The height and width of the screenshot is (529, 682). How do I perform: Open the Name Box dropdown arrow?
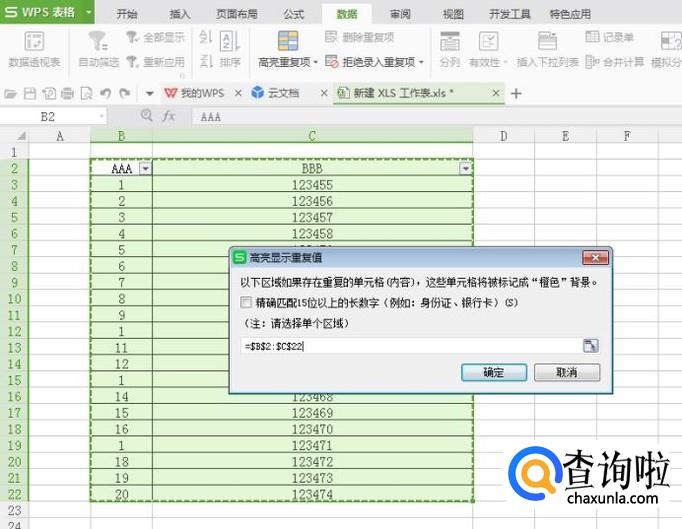pos(101,116)
